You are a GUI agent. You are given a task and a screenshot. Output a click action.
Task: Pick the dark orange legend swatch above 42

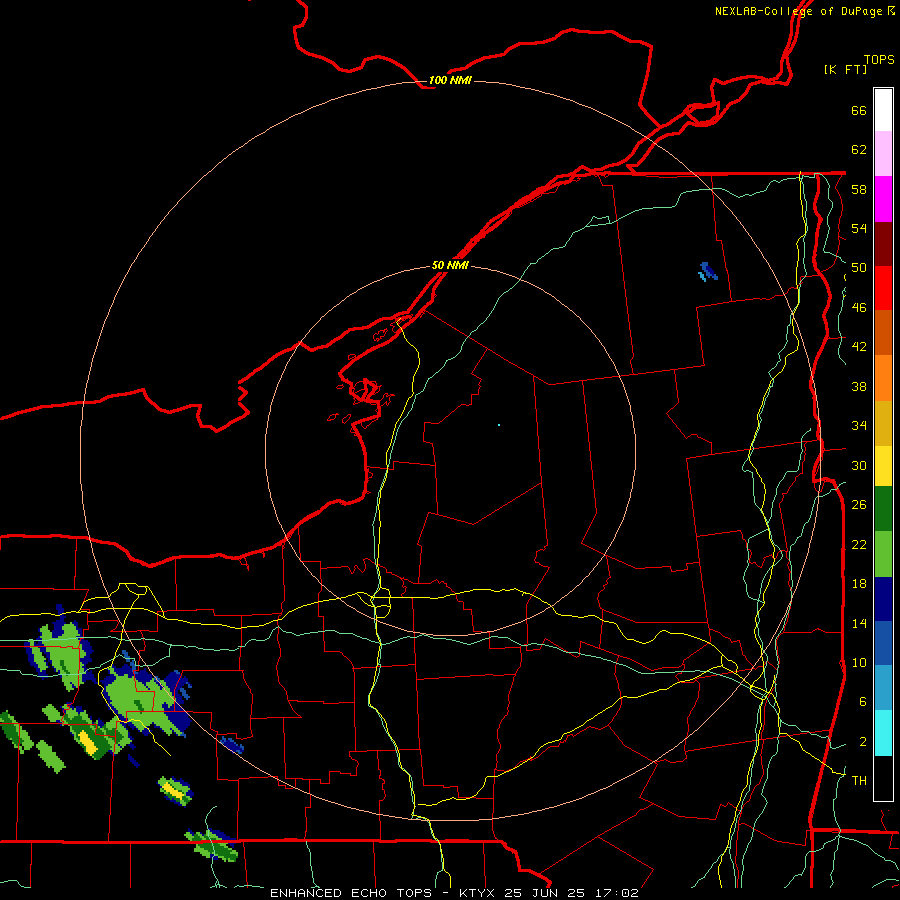coord(883,332)
